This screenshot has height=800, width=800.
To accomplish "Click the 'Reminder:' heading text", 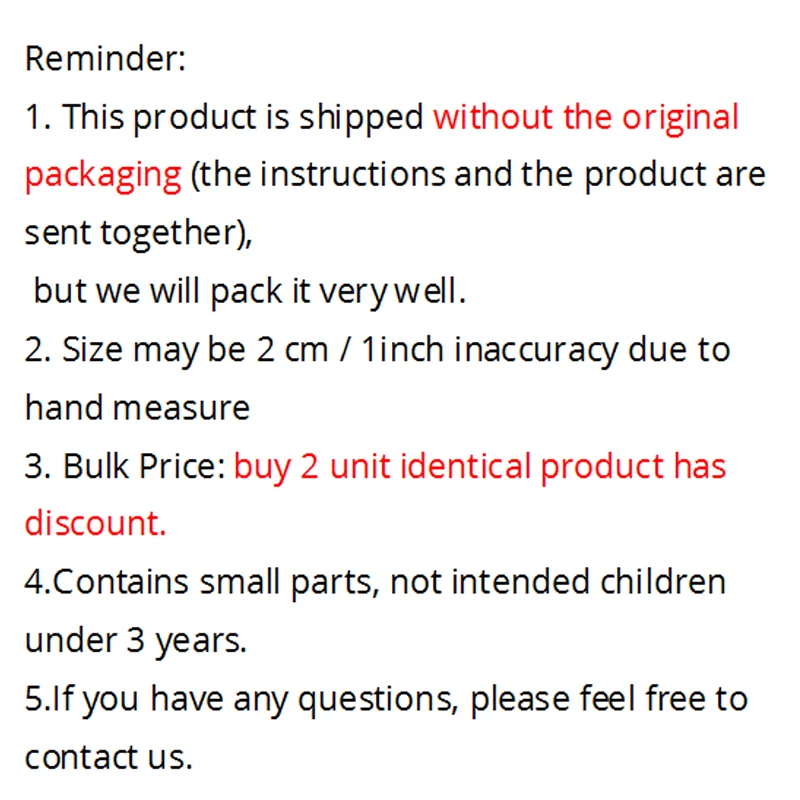I will coord(105,58).
